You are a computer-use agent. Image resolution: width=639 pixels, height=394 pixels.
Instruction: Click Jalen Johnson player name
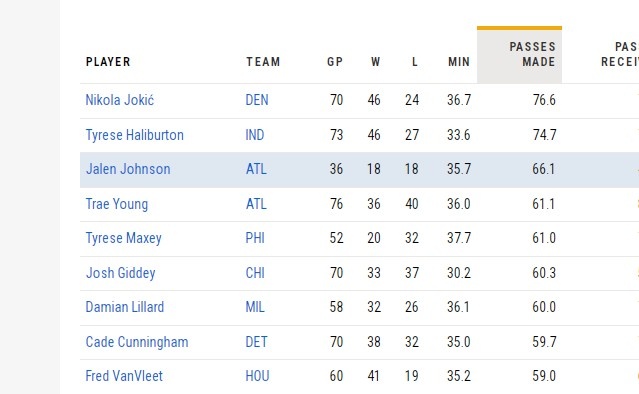(128, 169)
